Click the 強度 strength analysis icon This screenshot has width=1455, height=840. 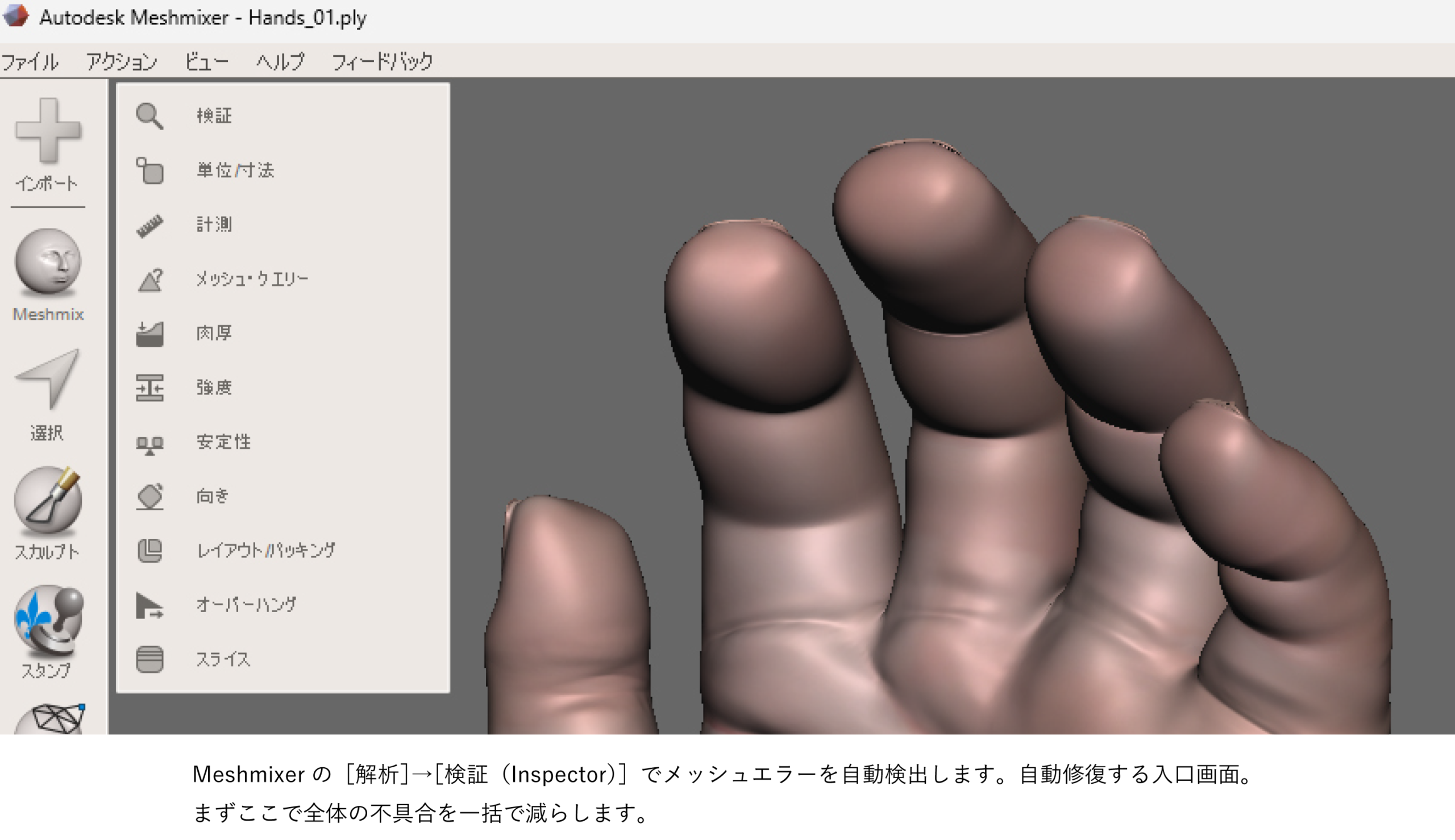click(x=149, y=388)
